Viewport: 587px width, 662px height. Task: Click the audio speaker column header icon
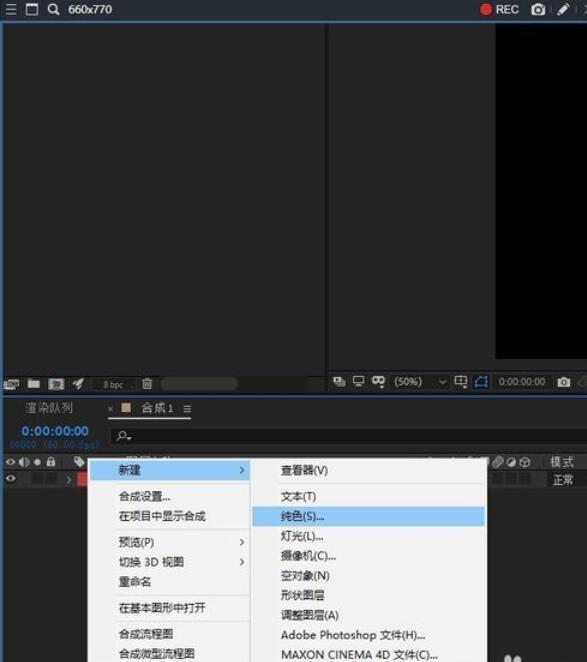click(x=24, y=462)
